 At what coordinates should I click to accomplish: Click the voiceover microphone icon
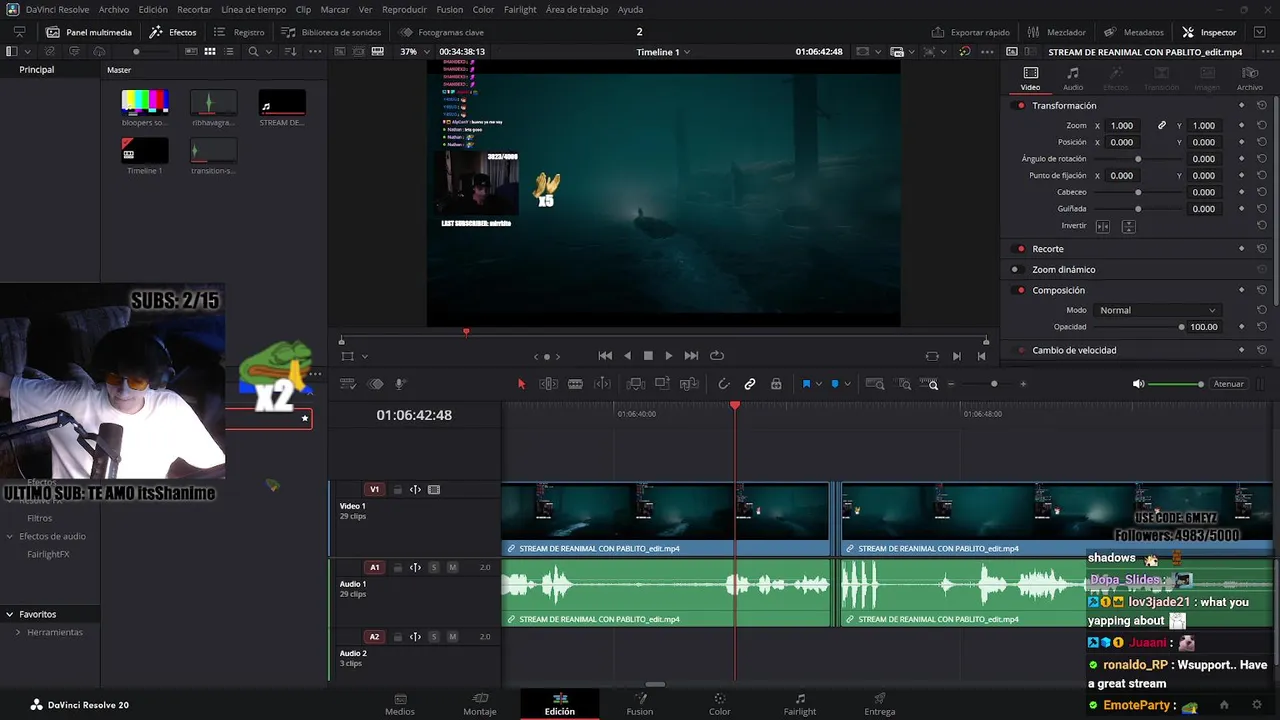point(401,384)
